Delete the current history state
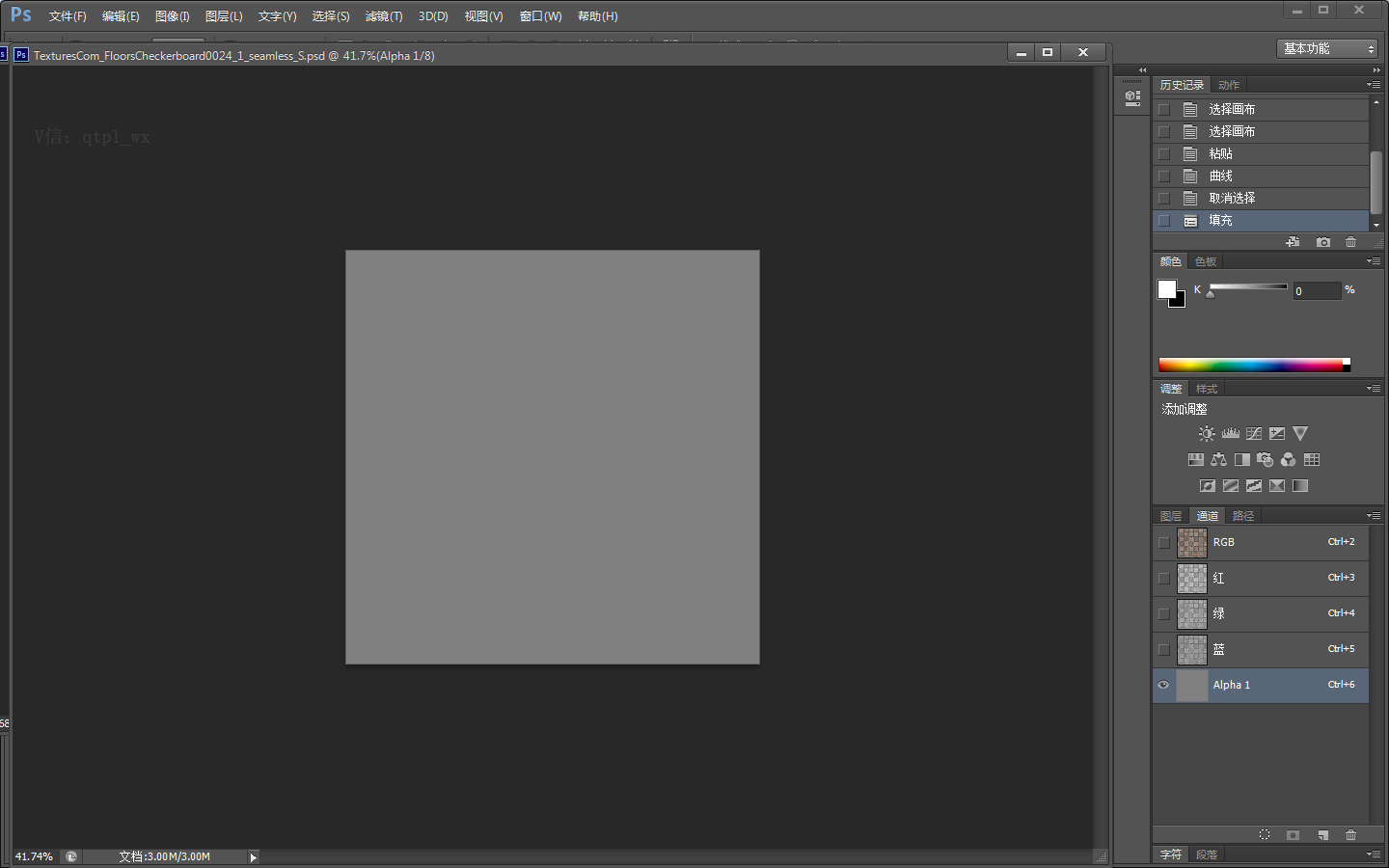Image resolution: width=1389 pixels, height=868 pixels. [x=1351, y=242]
